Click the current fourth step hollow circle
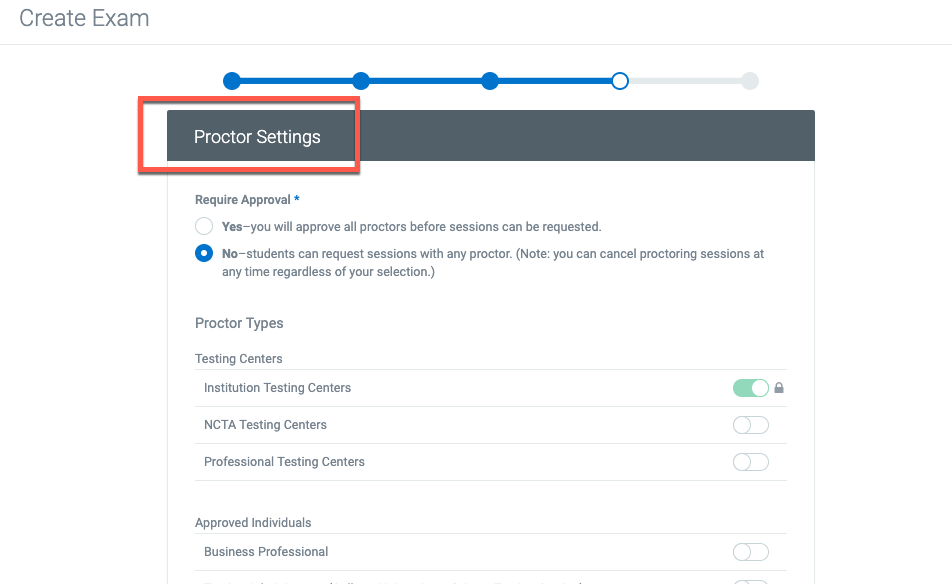Image resolution: width=952 pixels, height=584 pixels. click(x=620, y=81)
